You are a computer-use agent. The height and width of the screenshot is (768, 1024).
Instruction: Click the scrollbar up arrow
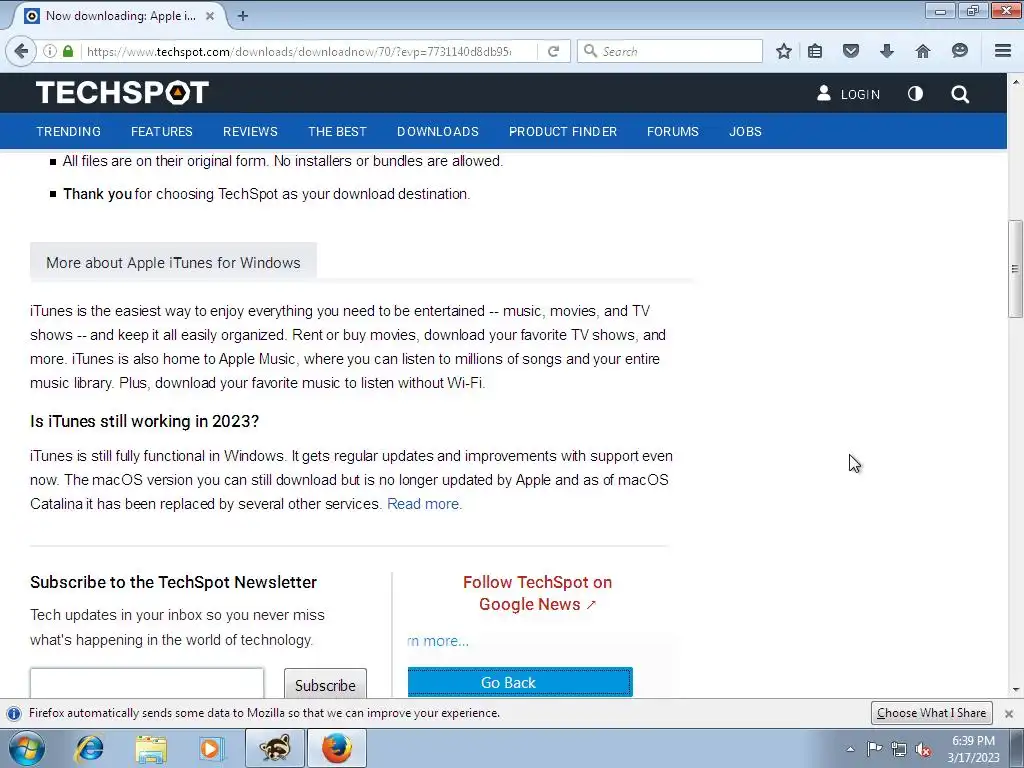tap(1016, 82)
